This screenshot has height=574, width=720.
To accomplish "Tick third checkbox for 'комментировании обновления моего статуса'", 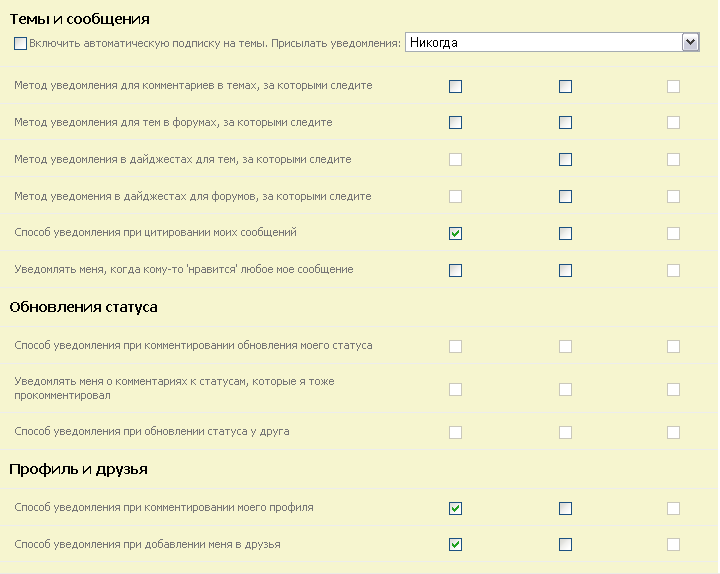I will tap(673, 346).
